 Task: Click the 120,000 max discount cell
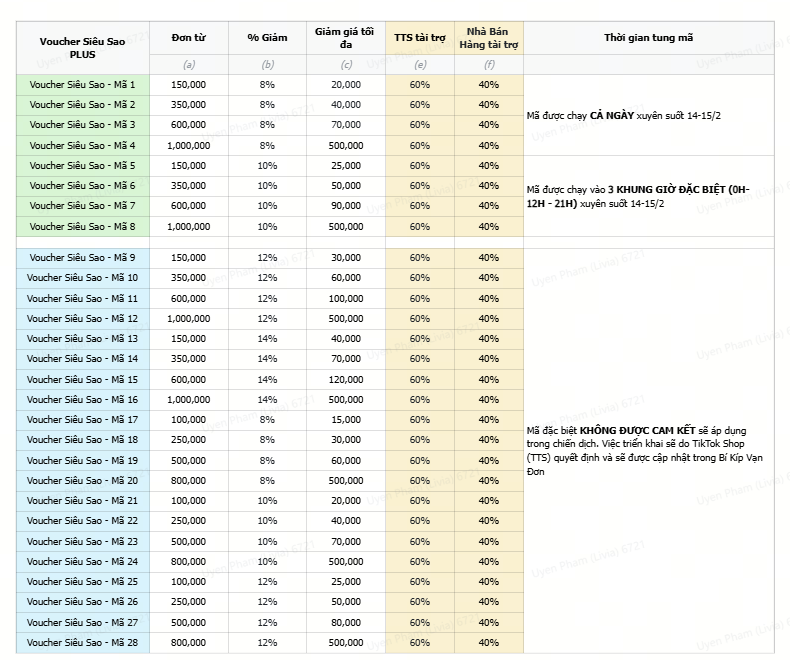tap(346, 379)
